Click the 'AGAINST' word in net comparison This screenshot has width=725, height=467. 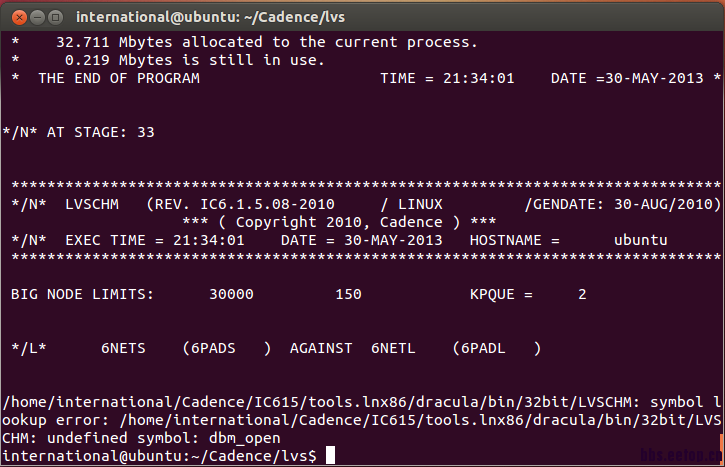(321, 348)
